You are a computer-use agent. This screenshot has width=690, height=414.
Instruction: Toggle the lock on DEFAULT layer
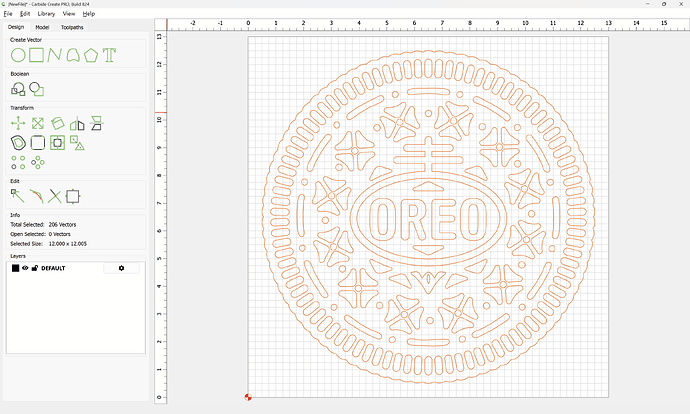coord(35,268)
